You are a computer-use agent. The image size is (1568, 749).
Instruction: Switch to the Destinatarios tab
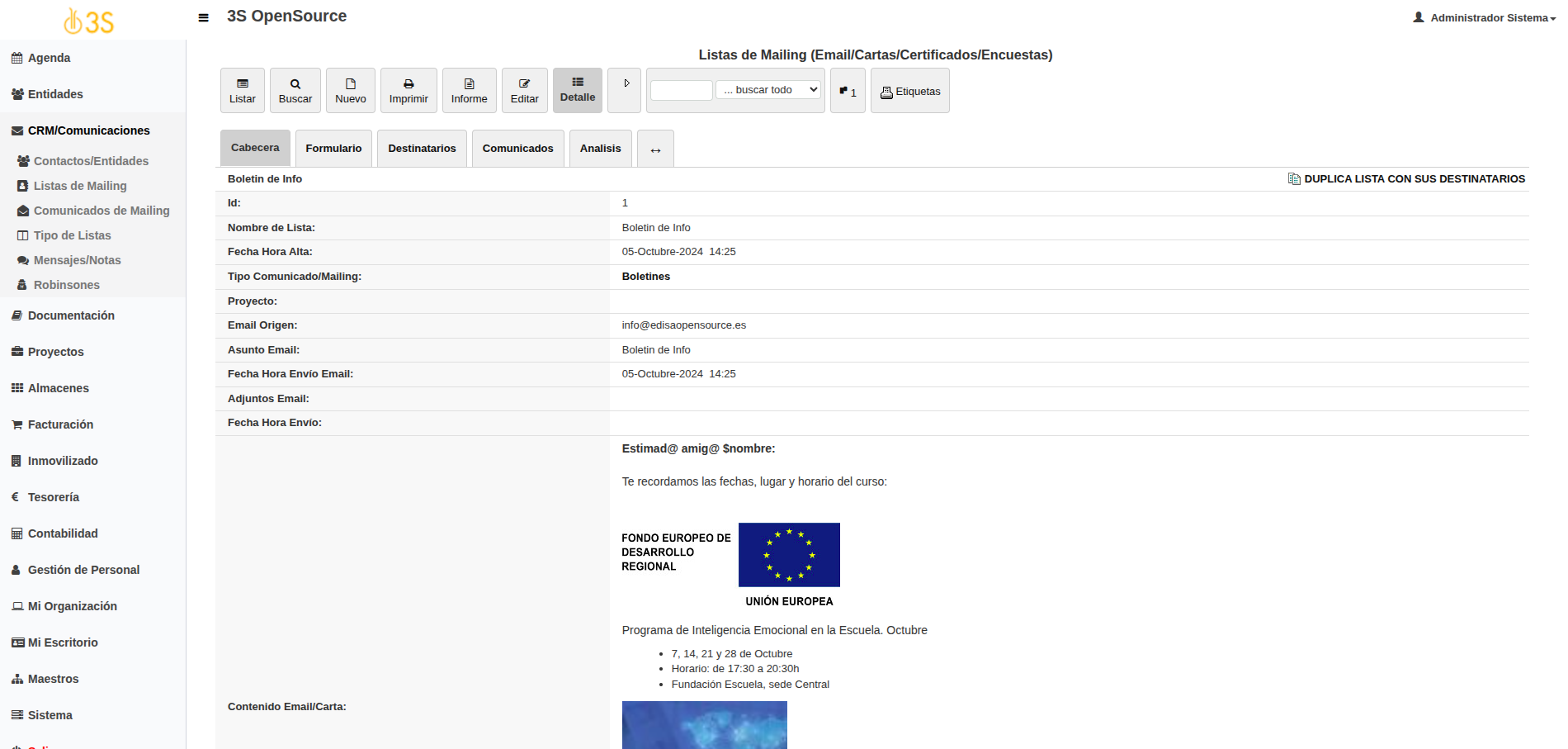[422, 149]
